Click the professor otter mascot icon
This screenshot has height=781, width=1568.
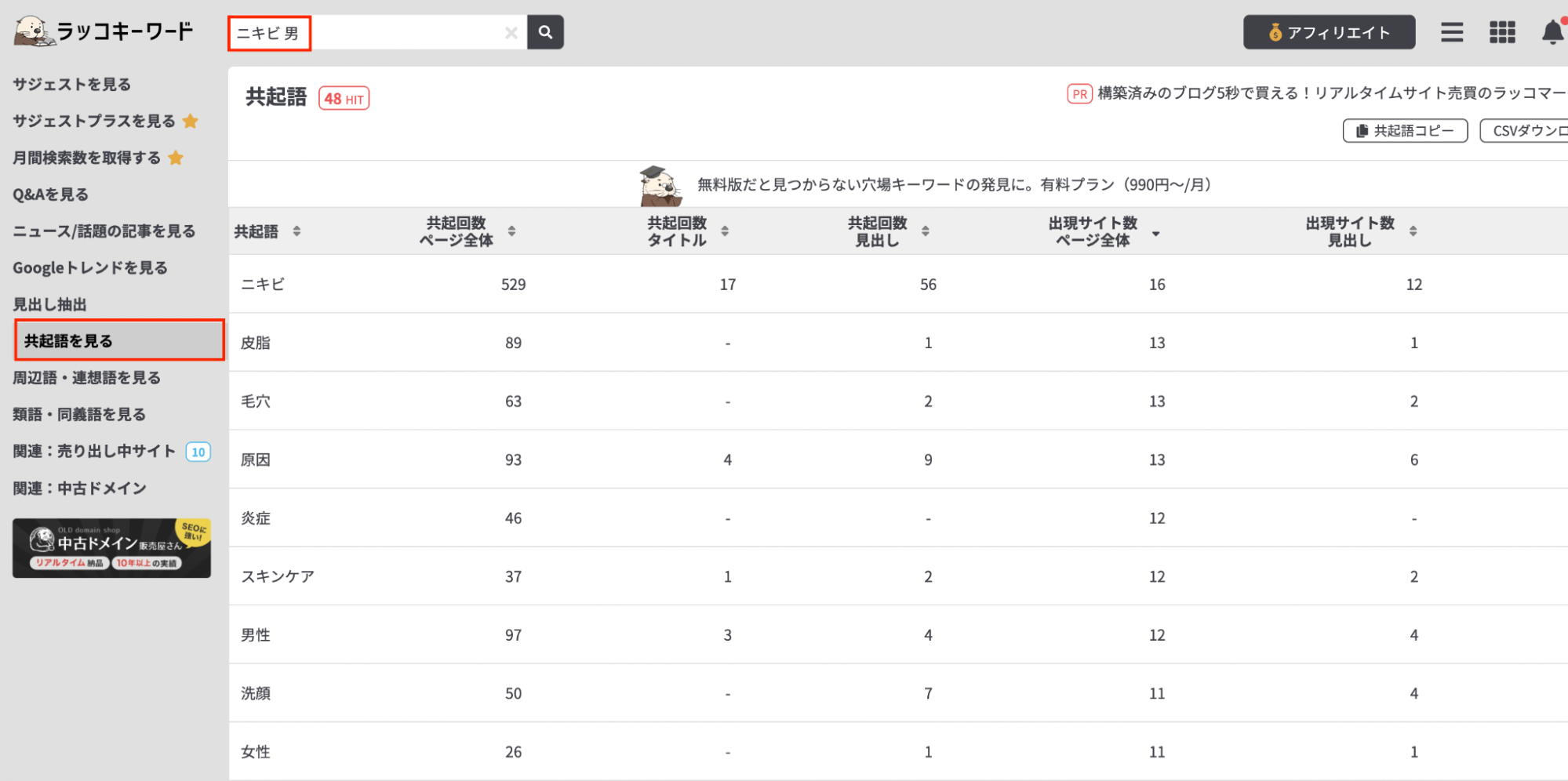tap(660, 185)
